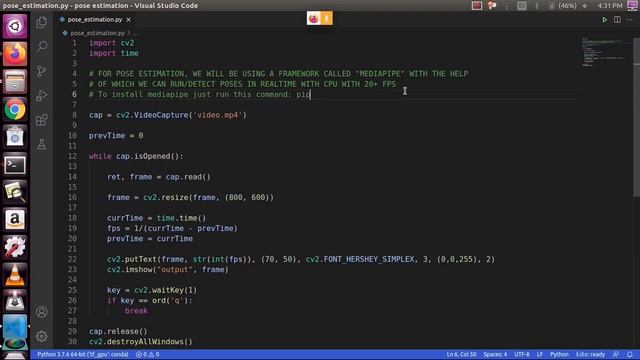
Task: Select language mode Python in status bar
Action: pos(559,354)
